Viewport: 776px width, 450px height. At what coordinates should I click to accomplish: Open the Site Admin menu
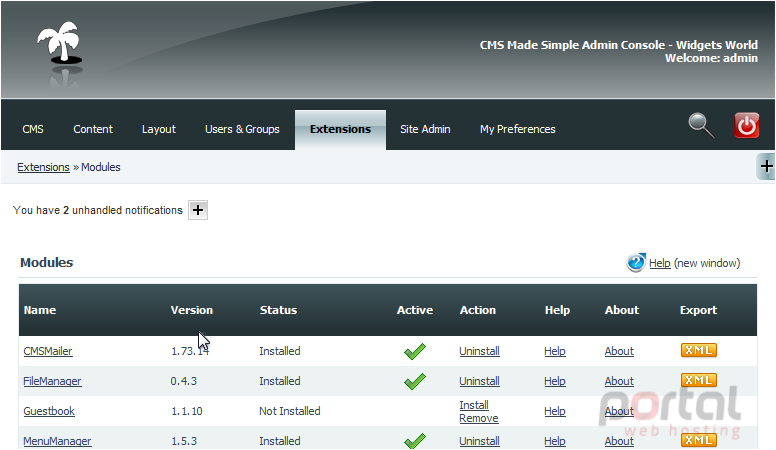click(x=425, y=129)
